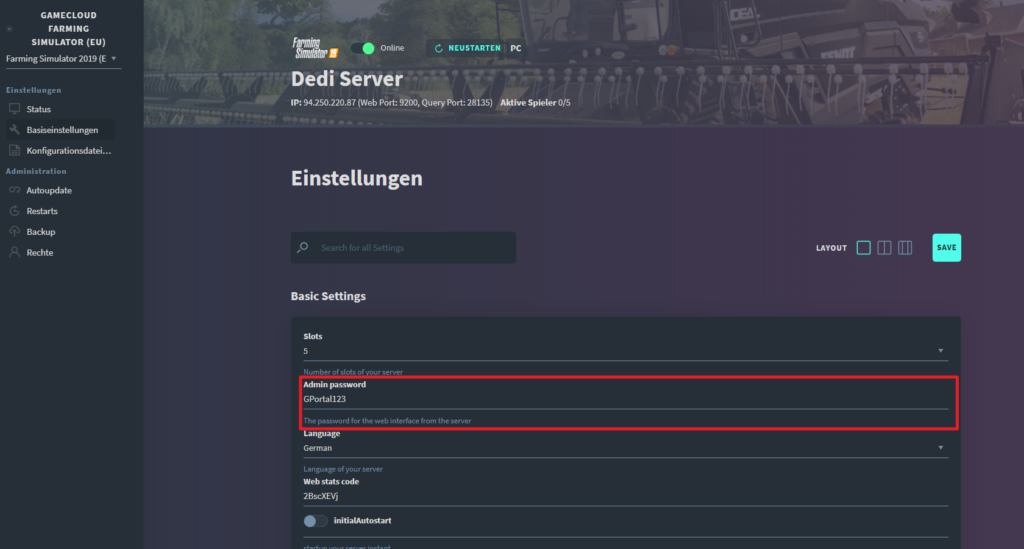
Task: Click the Backup cloud icon
Action: click(14, 232)
